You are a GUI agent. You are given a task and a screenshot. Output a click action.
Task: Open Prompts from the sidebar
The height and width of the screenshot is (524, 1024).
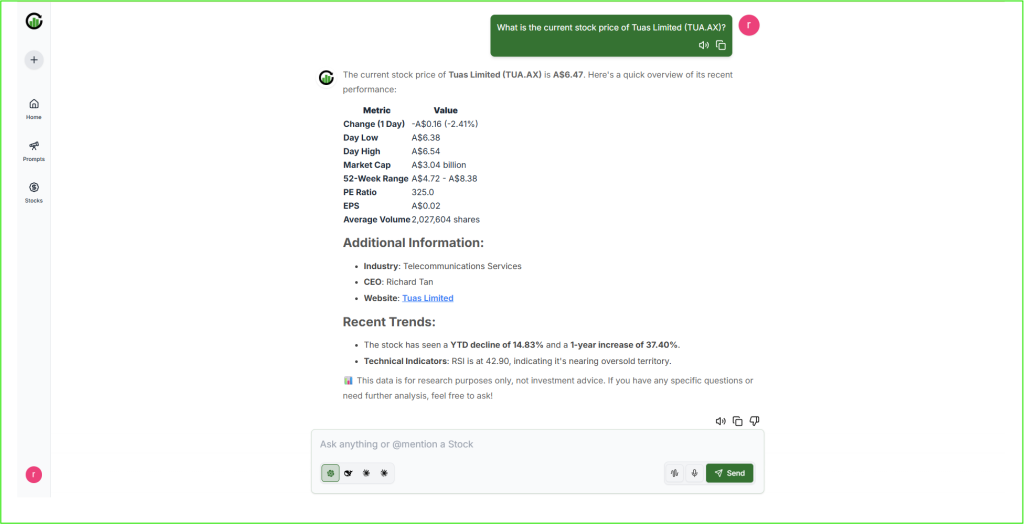point(34,150)
